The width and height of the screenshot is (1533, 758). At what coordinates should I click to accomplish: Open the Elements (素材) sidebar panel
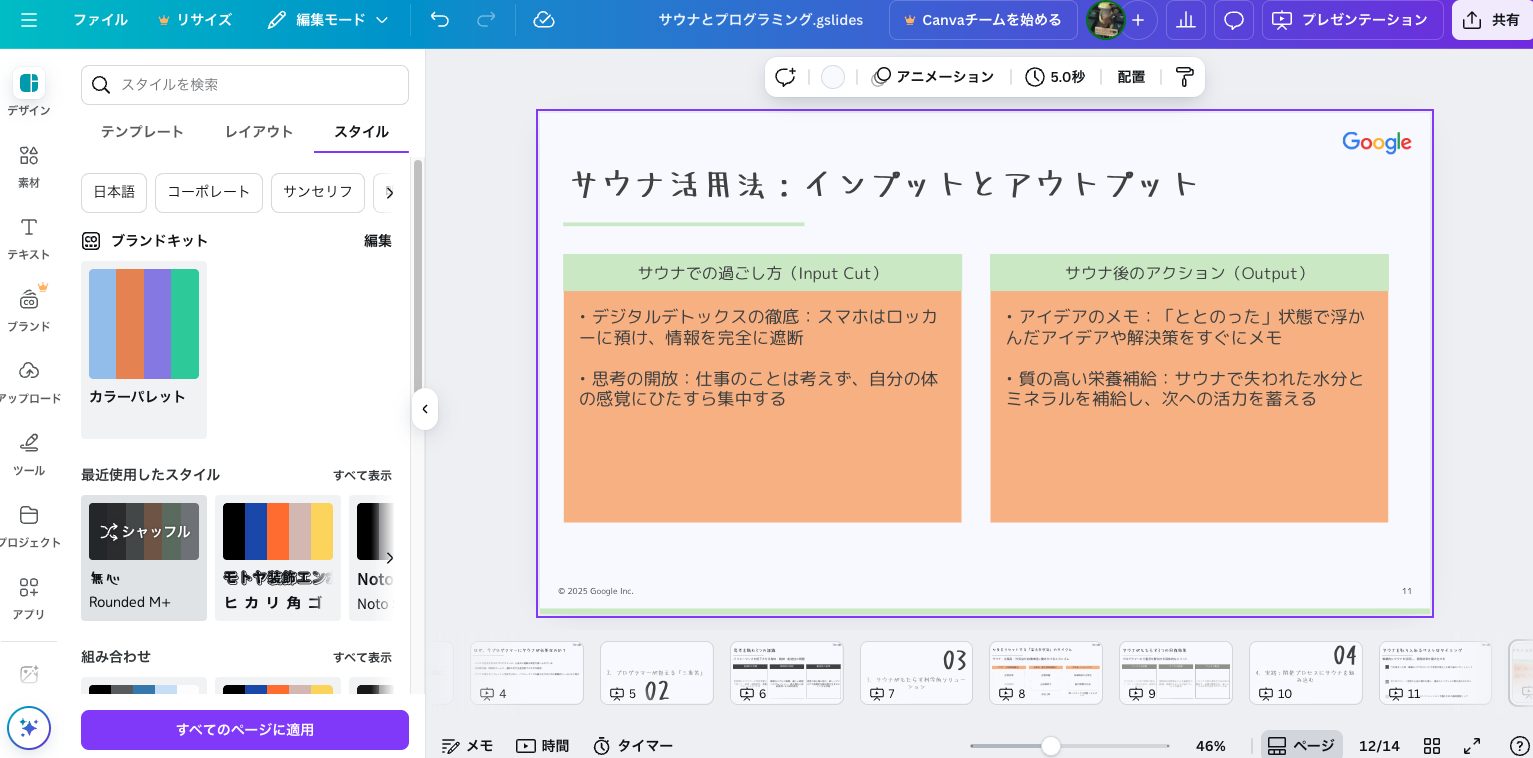(29, 165)
